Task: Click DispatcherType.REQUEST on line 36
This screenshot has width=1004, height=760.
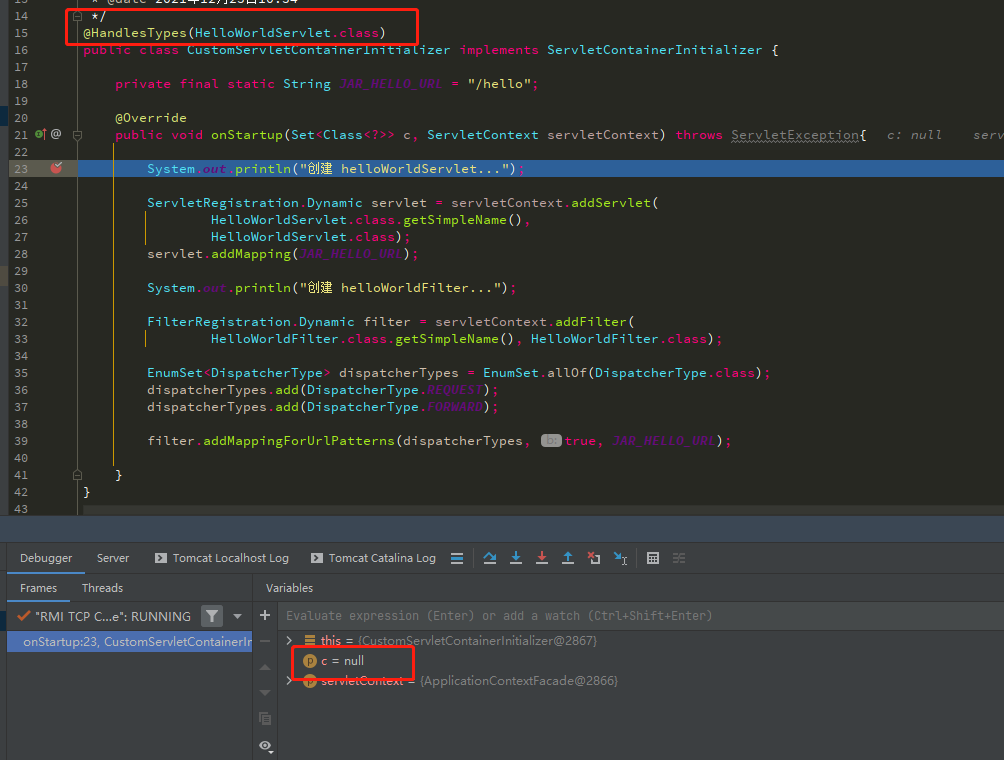Action: tap(394, 390)
